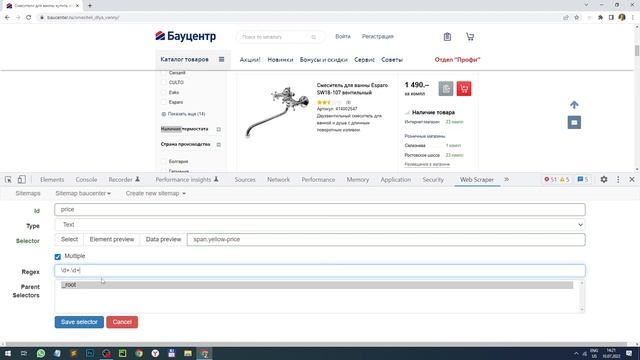Click the Id input field containing price

pos(320,209)
